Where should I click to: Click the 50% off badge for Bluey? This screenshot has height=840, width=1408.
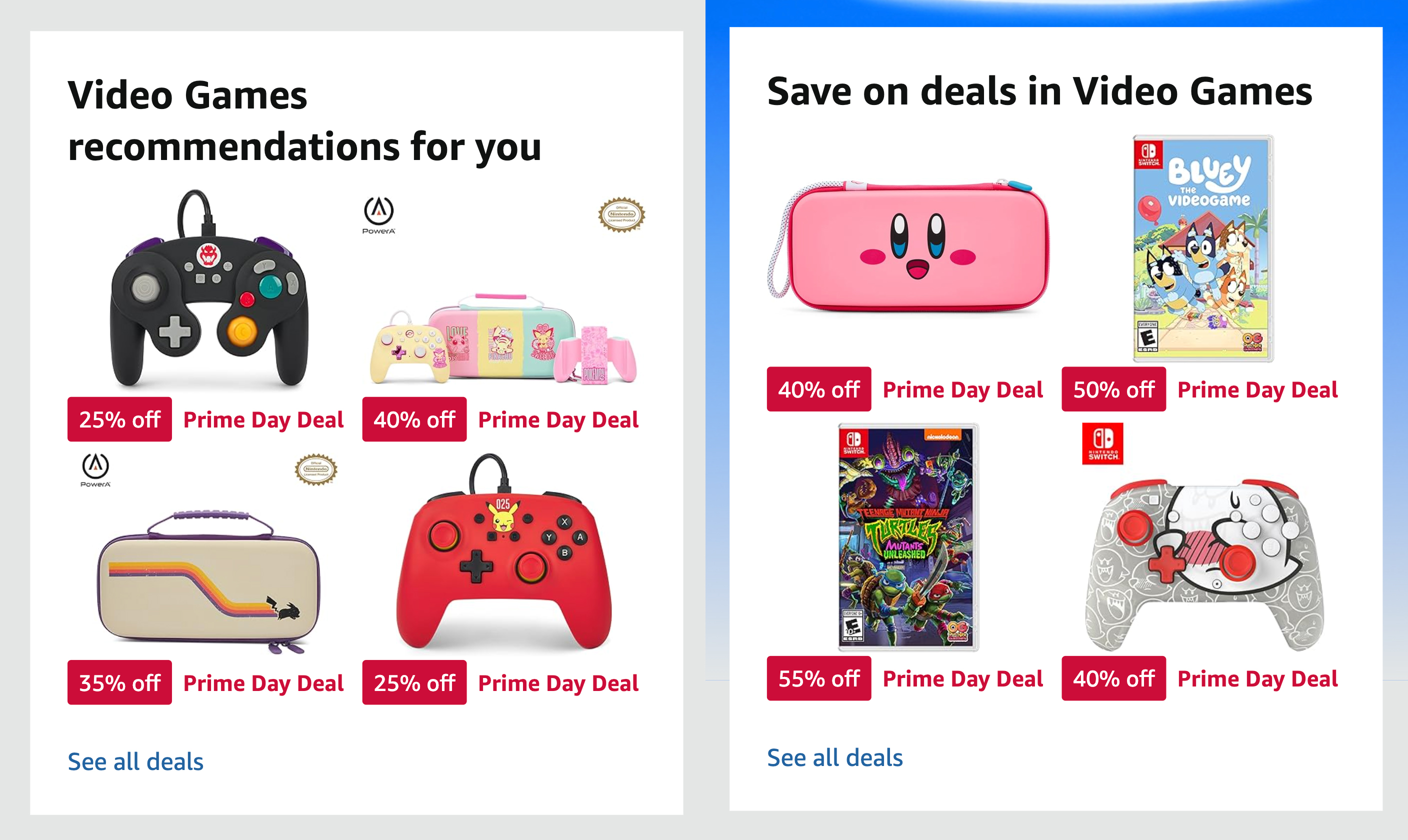click(1113, 389)
